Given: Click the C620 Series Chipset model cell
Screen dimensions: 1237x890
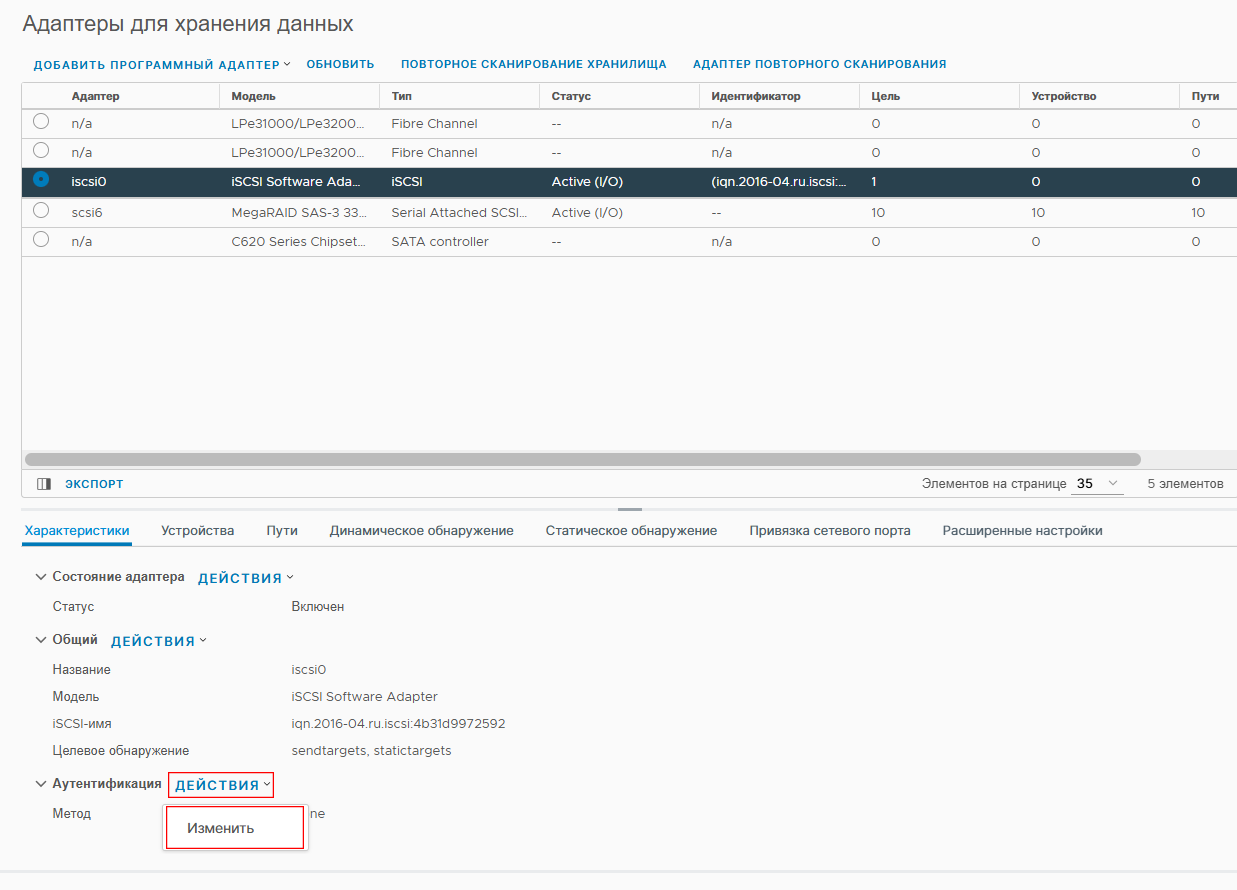Looking at the screenshot, I should 299,242.
